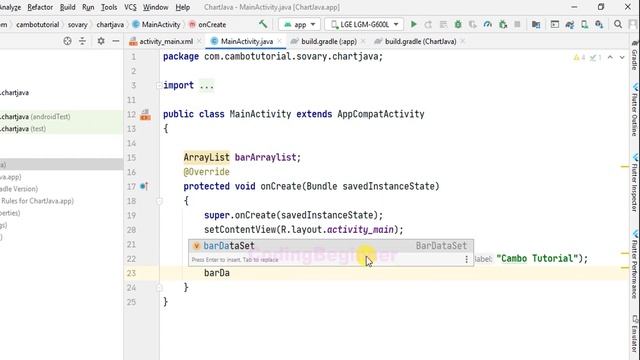Start debugging with the green bug icon

(x=458, y=24)
